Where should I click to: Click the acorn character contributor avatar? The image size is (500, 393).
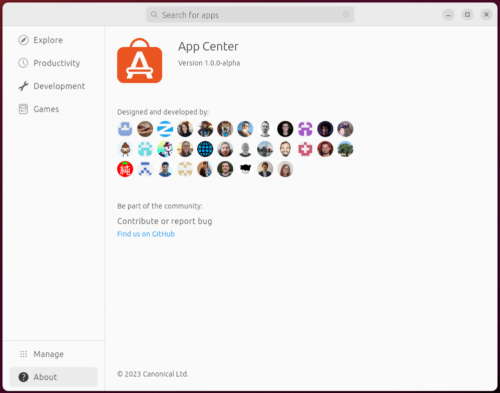pyautogui.click(x=125, y=149)
